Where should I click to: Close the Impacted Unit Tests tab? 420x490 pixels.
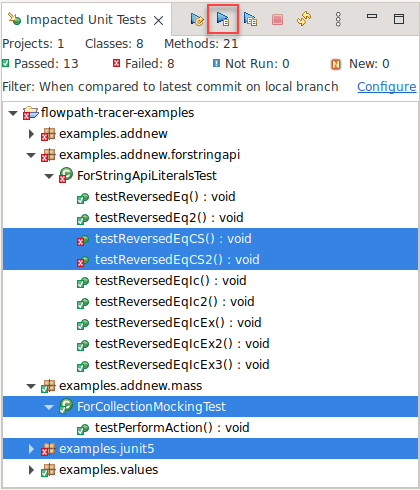(x=159, y=20)
